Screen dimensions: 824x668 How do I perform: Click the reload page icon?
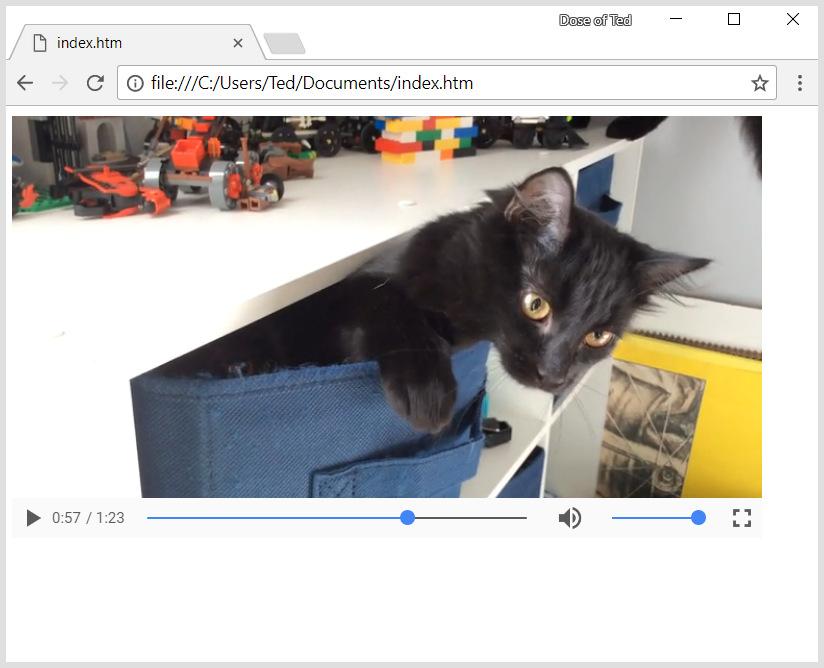(95, 83)
